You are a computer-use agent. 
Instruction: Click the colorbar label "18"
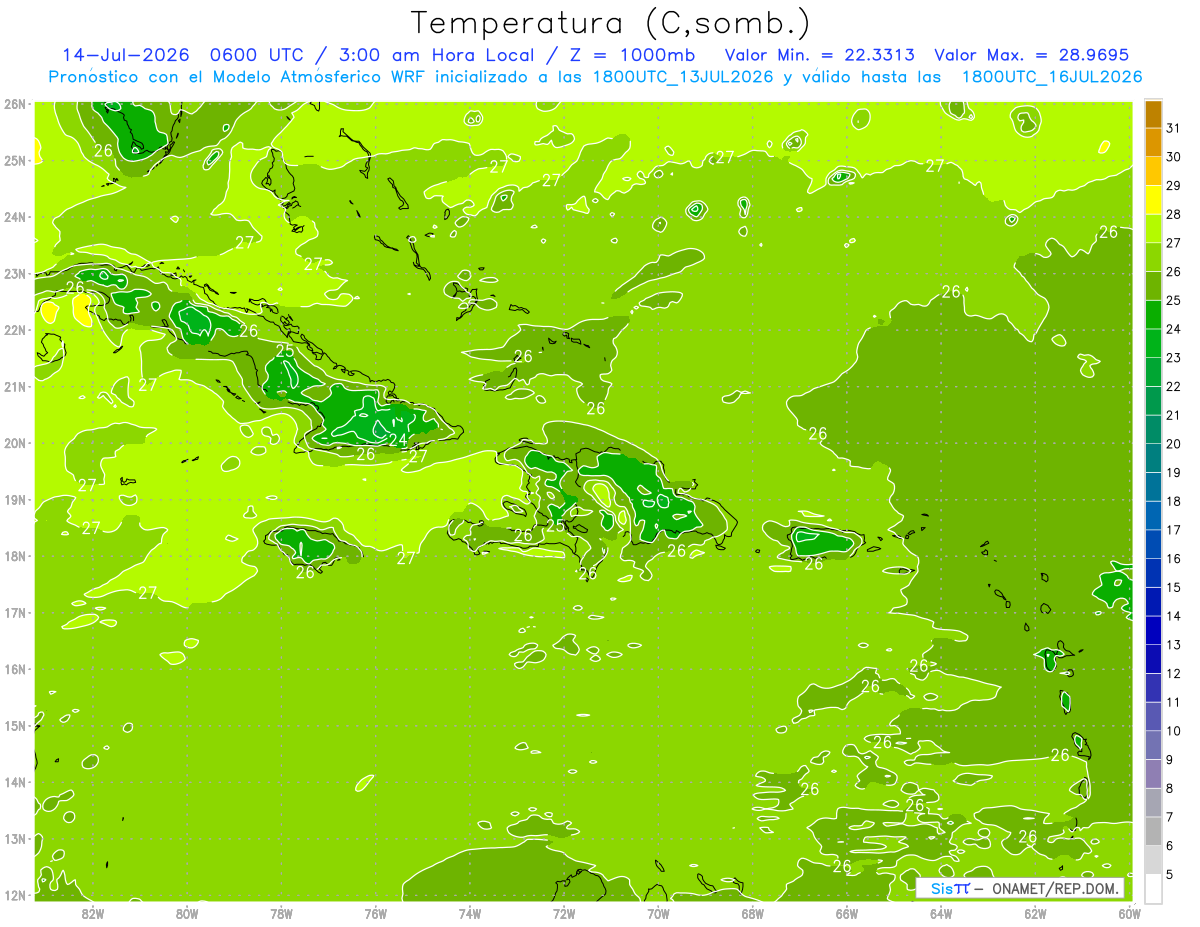pyautogui.click(x=1173, y=501)
